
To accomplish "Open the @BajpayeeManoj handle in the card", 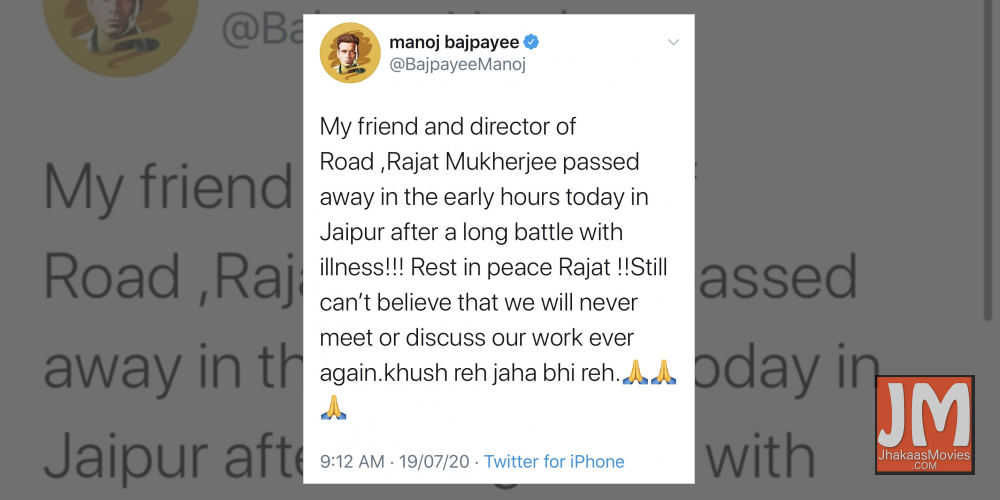I will 457,64.
